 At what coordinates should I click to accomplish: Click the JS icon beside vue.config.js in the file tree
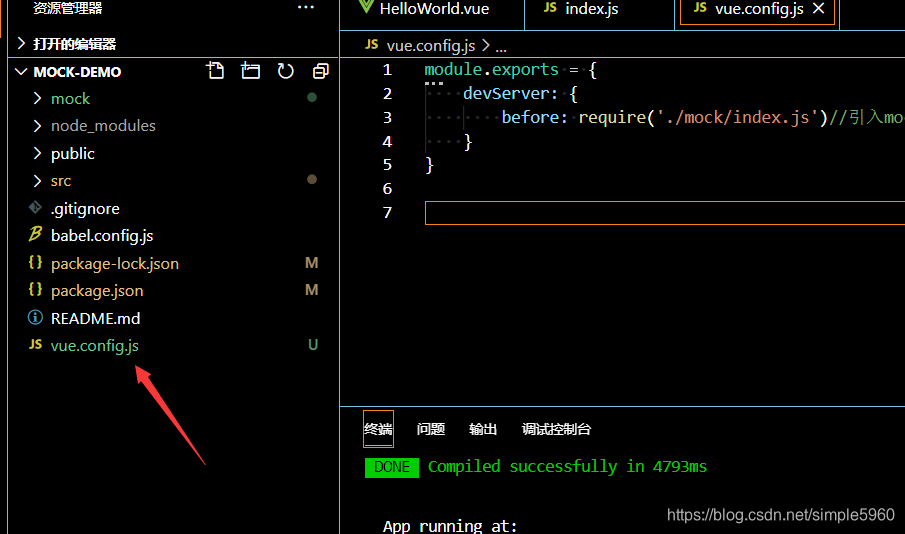pyautogui.click(x=35, y=345)
